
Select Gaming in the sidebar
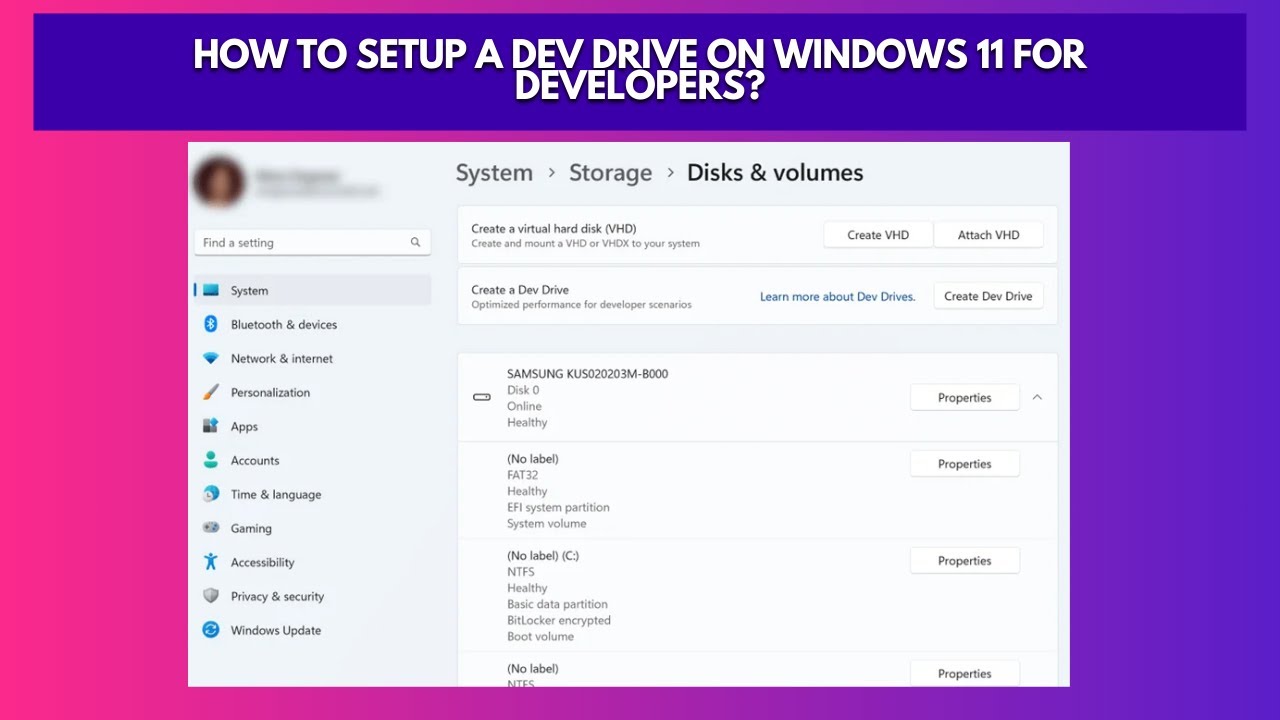(313, 528)
